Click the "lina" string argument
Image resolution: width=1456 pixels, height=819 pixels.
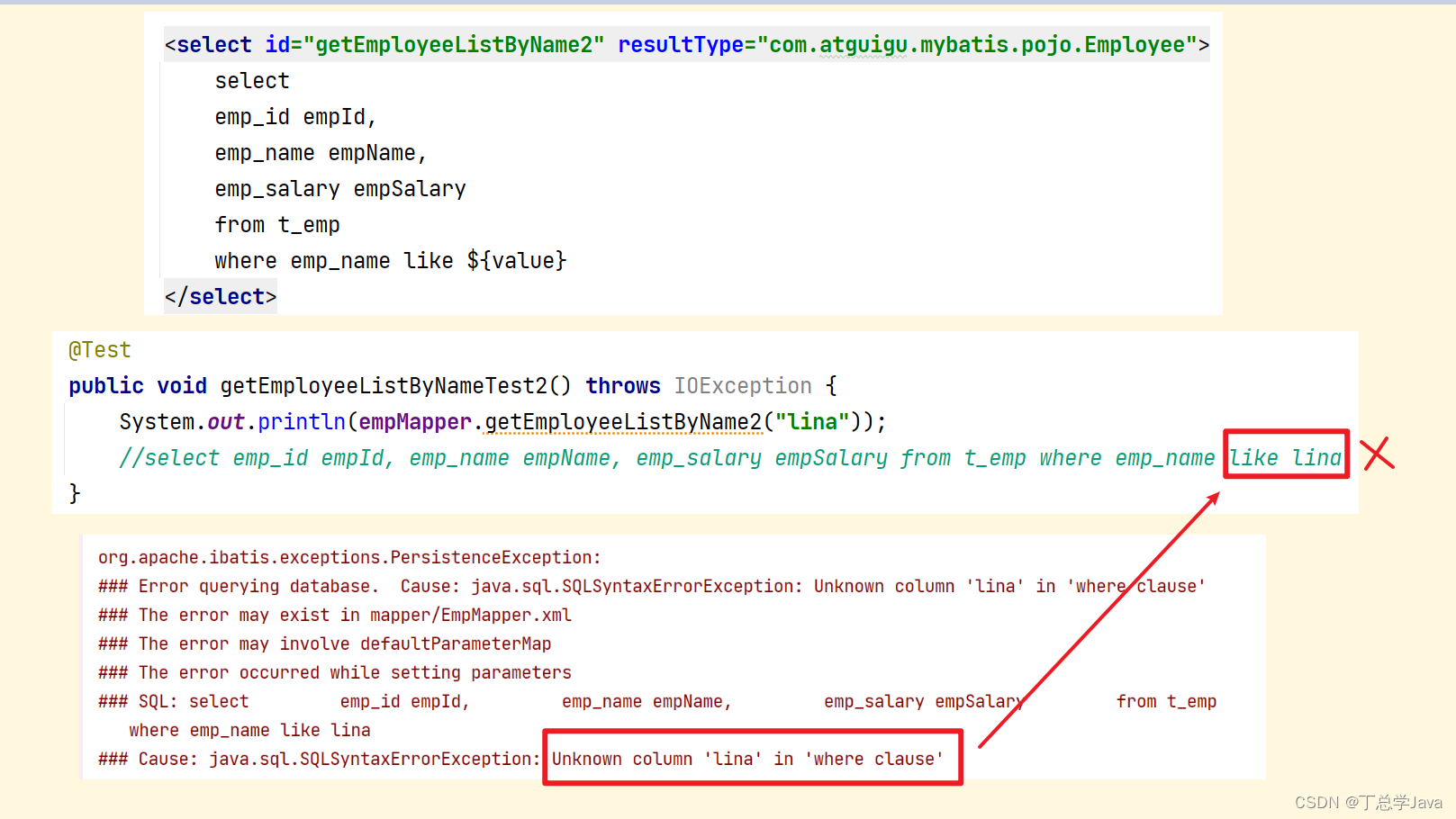(813, 422)
